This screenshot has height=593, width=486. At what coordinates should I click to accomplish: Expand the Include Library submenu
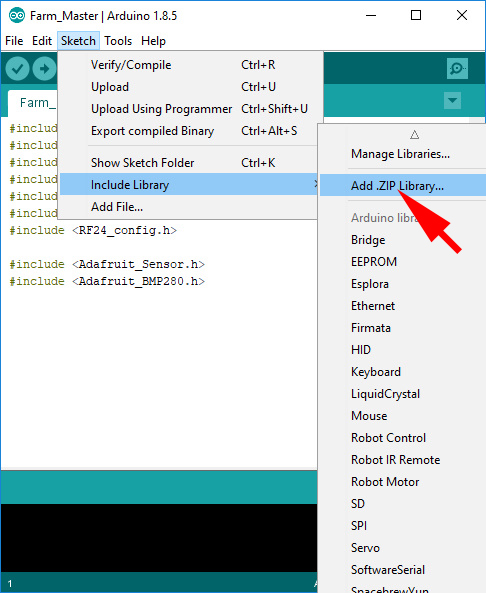(x=188, y=185)
